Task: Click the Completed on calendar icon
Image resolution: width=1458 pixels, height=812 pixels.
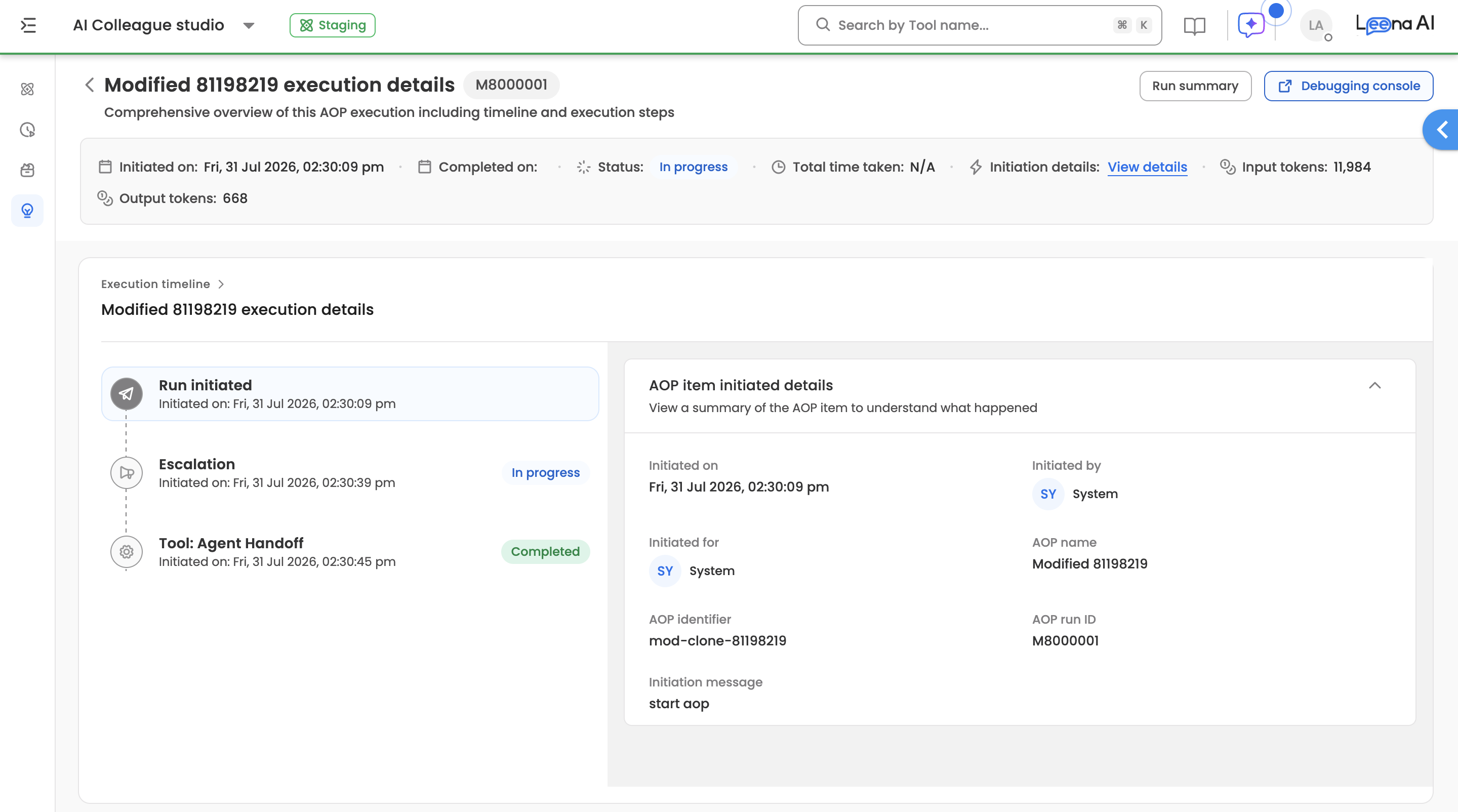Action: pos(425,167)
